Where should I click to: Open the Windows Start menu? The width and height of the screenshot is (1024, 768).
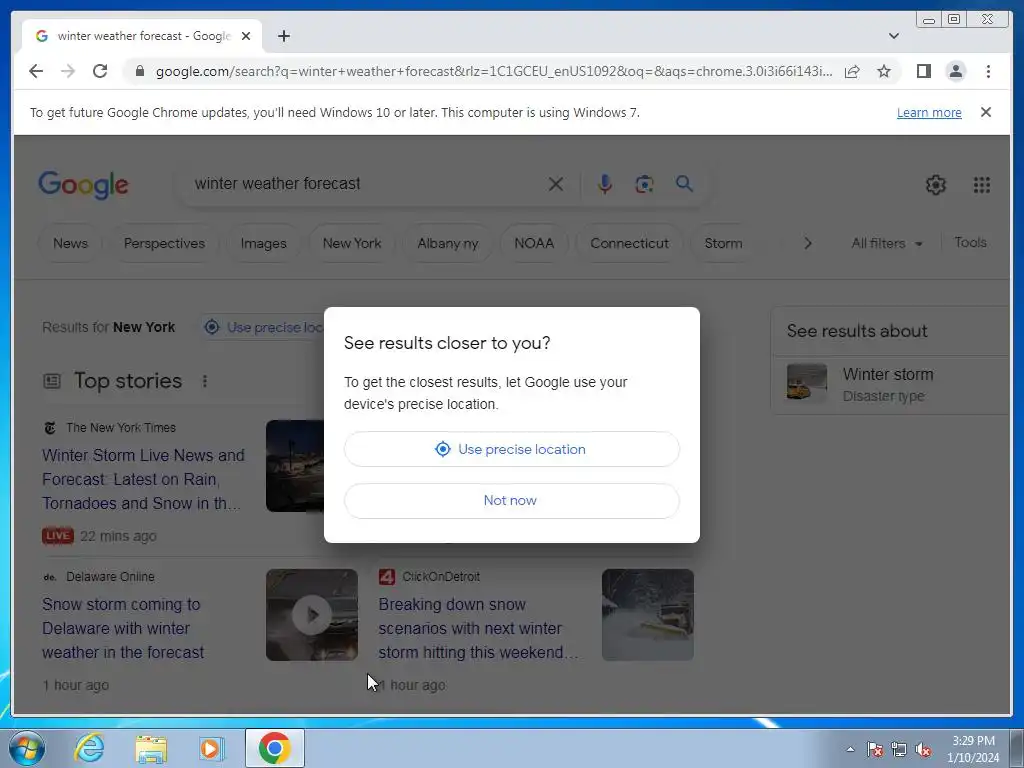(x=26, y=748)
